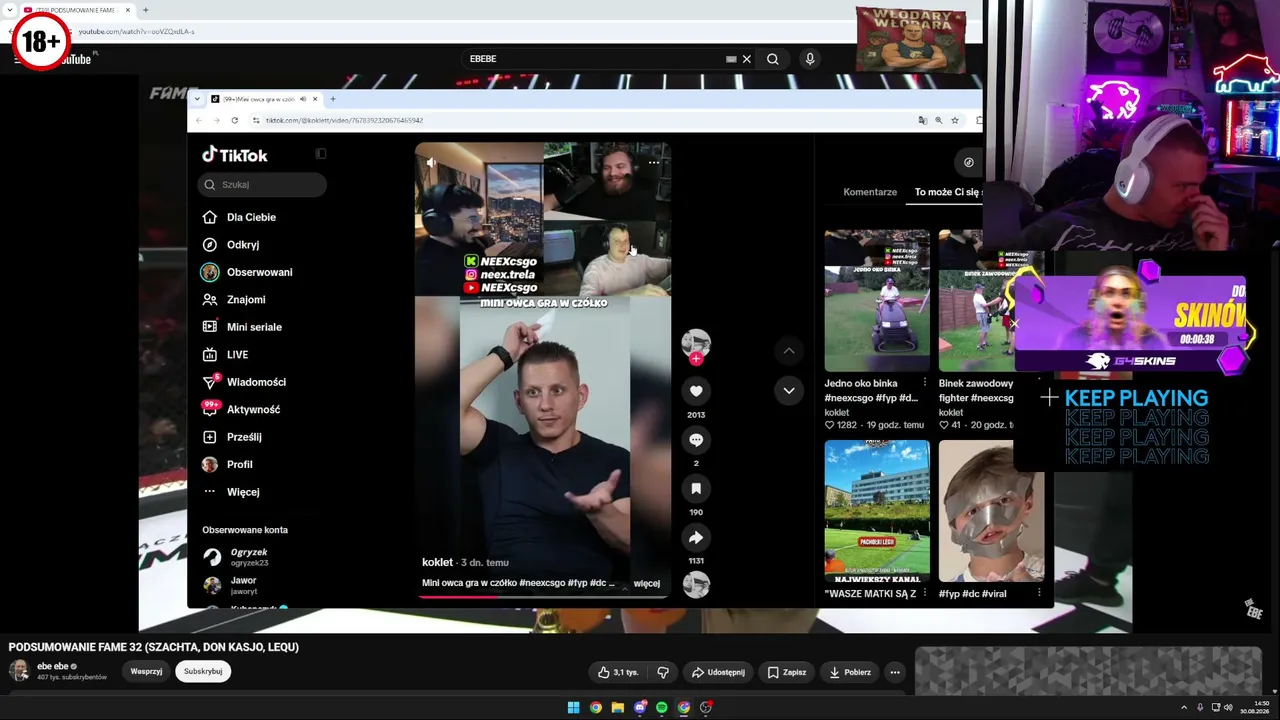
Task: Open Spotify from the taskbar
Action: 661,708
